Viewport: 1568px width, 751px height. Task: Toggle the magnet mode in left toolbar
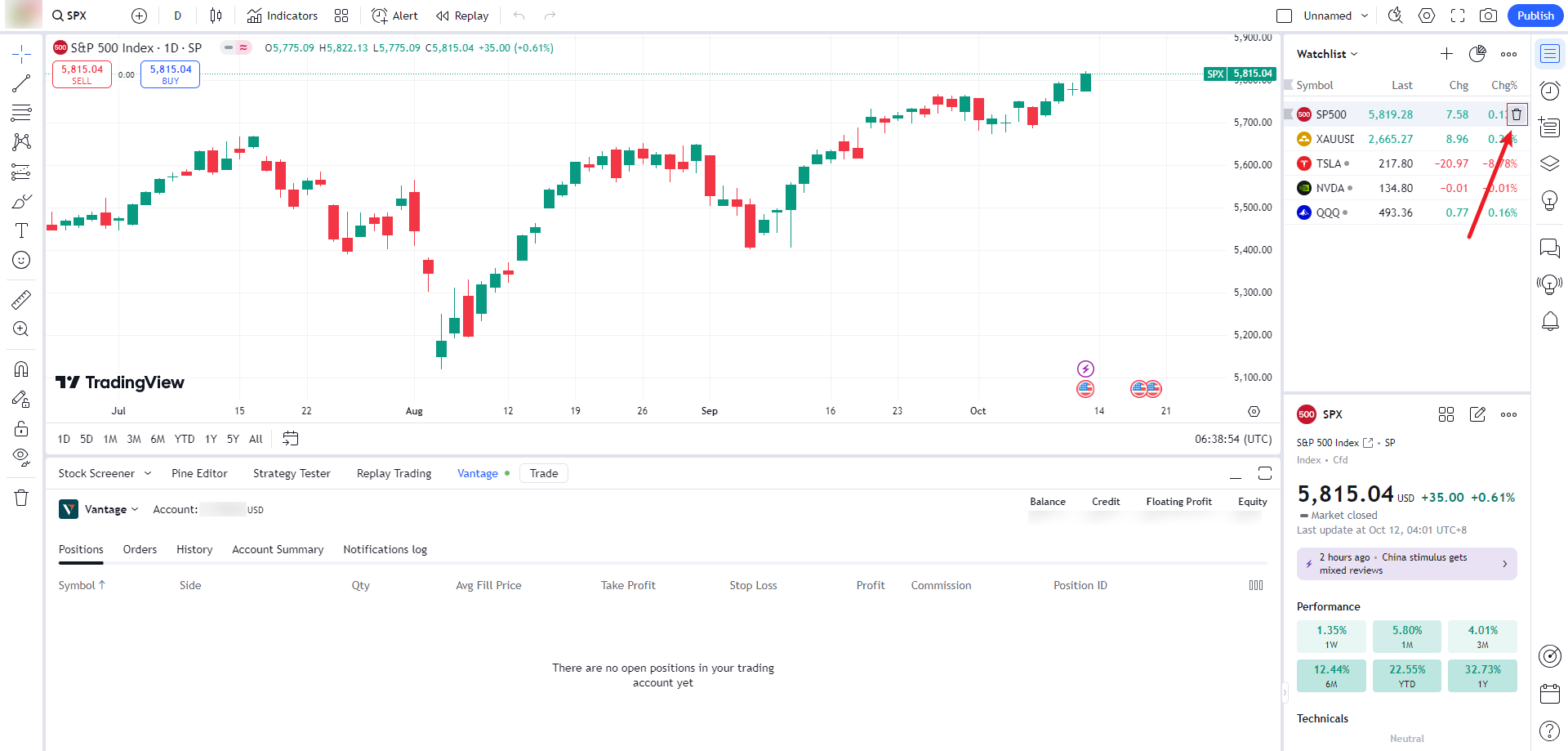21,369
